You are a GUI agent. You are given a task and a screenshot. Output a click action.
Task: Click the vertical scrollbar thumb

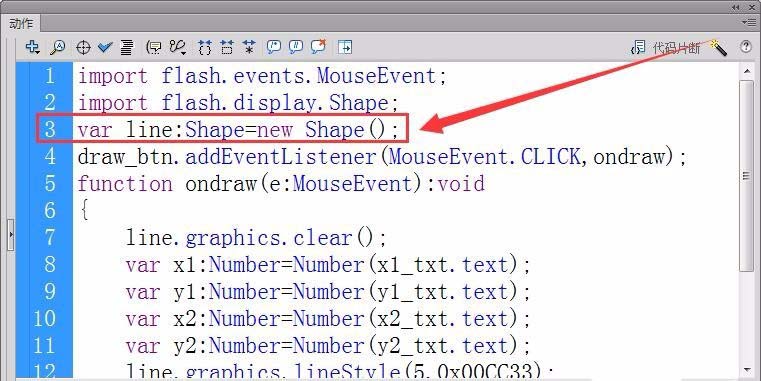click(x=746, y=176)
